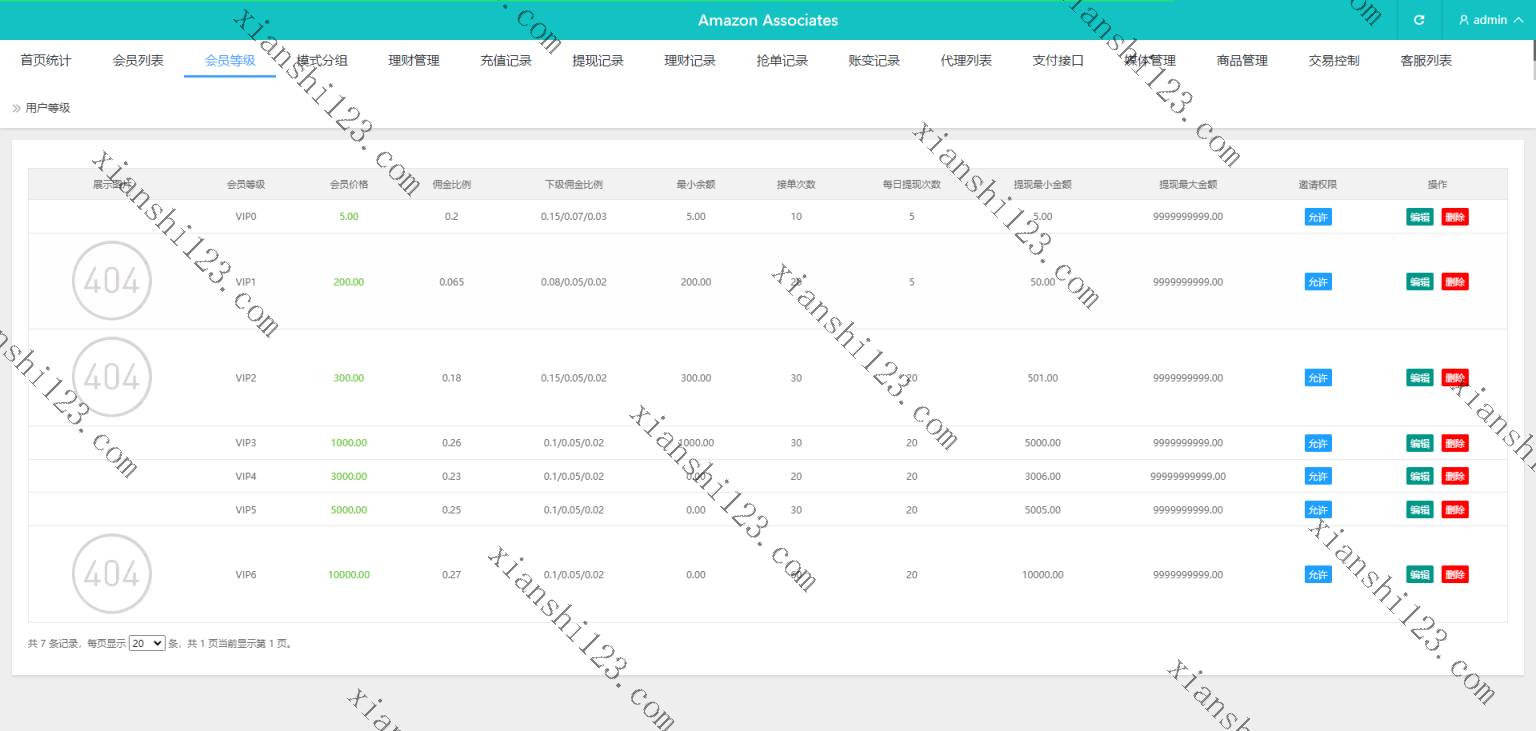Toggle 允许 badge in VIP6 row
The height and width of the screenshot is (731, 1536).
point(1318,575)
